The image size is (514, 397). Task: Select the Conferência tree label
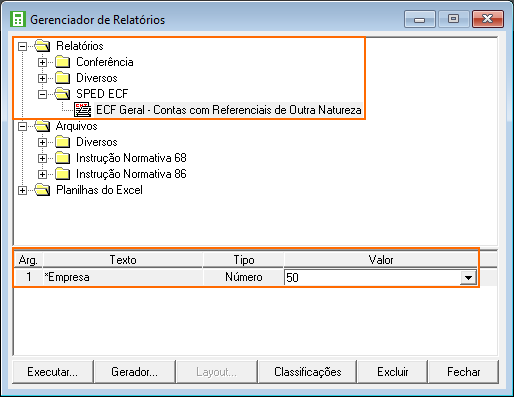105,62
